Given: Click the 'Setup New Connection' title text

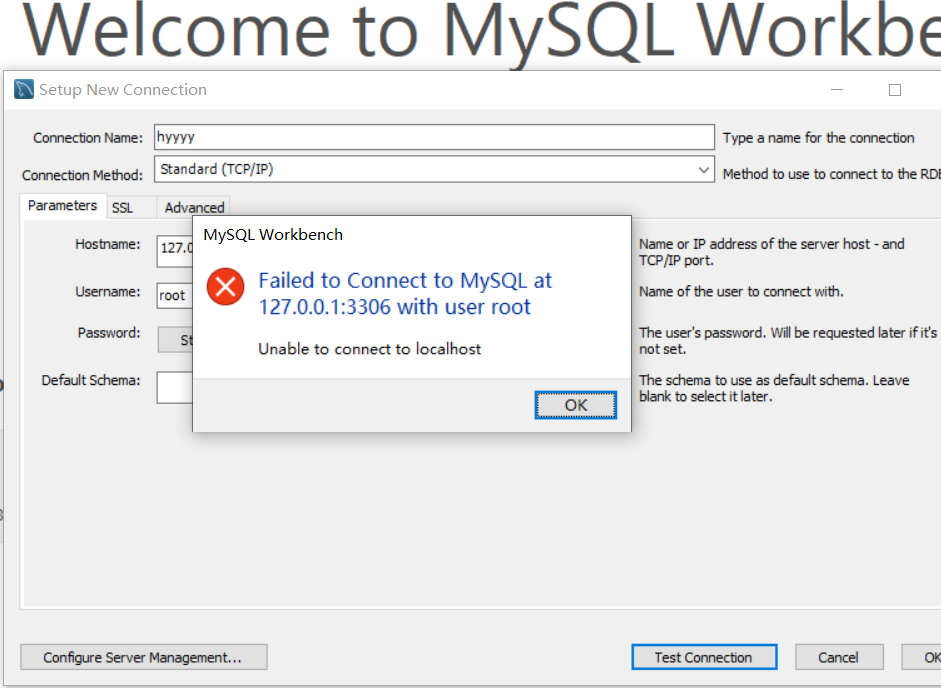Looking at the screenshot, I should [x=123, y=89].
